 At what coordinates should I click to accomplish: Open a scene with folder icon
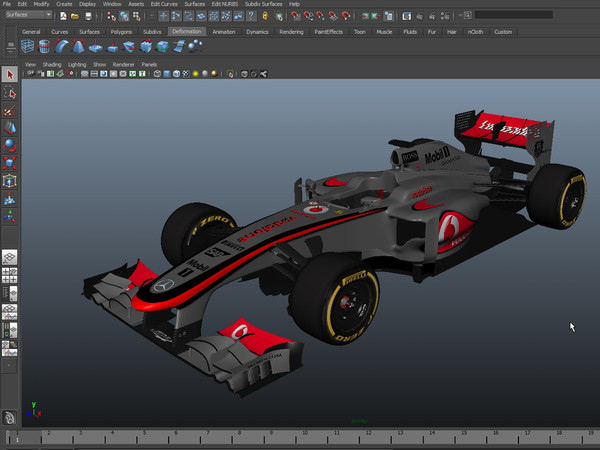click(x=75, y=16)
